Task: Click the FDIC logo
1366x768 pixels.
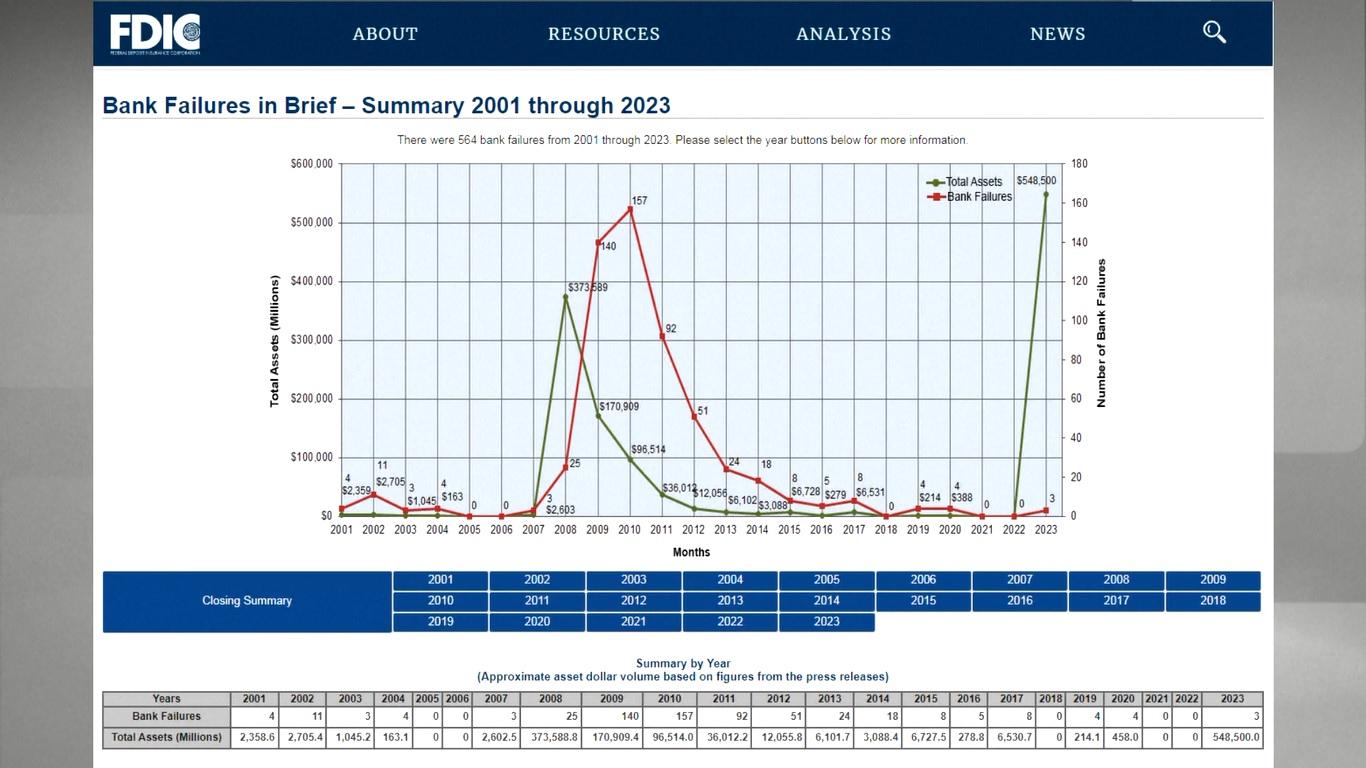Action: (x=155, y=34)
